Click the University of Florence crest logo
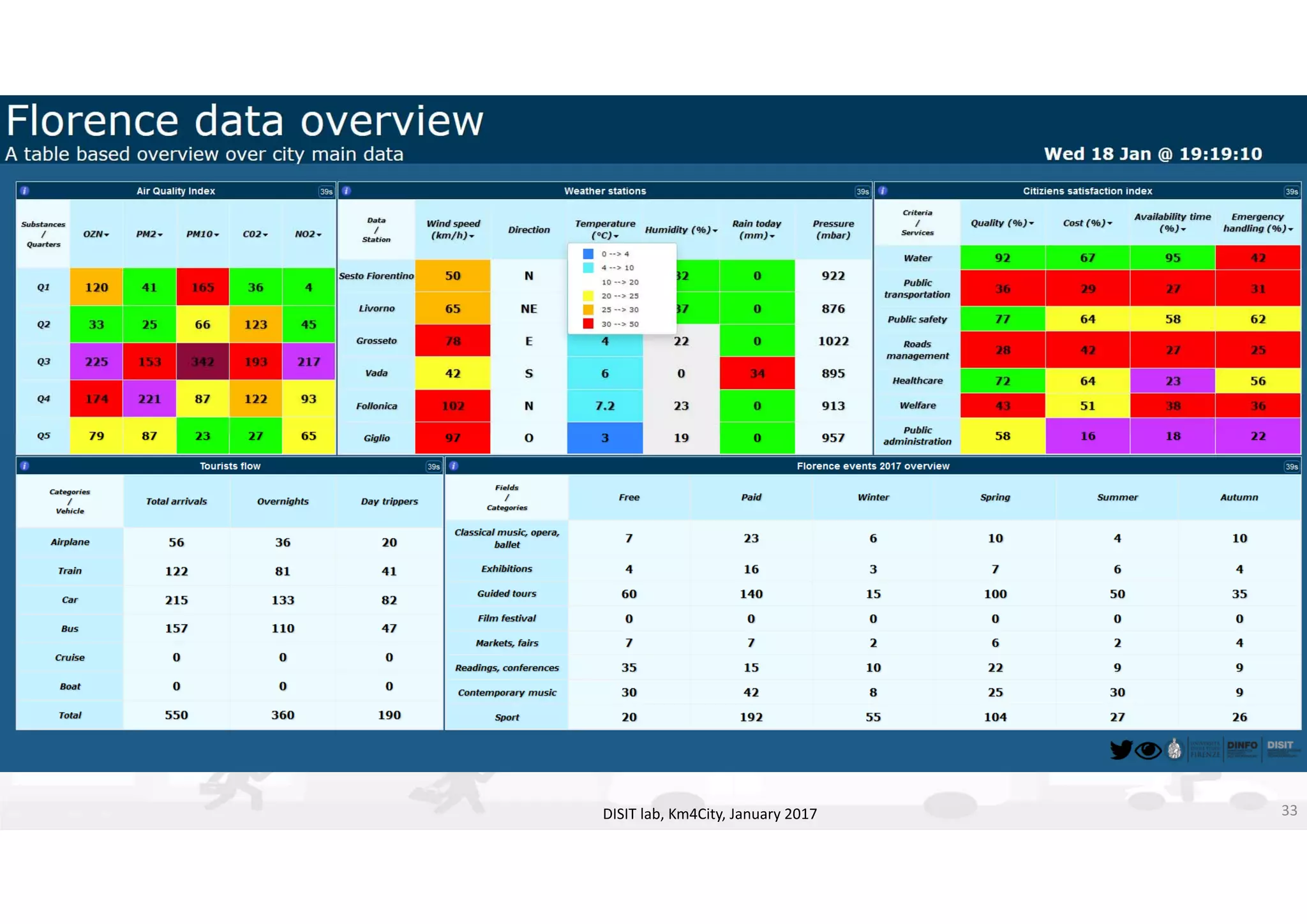The height and width of the screenshot is (924, 1307). pyautogui.click(x=1174, y=749)
